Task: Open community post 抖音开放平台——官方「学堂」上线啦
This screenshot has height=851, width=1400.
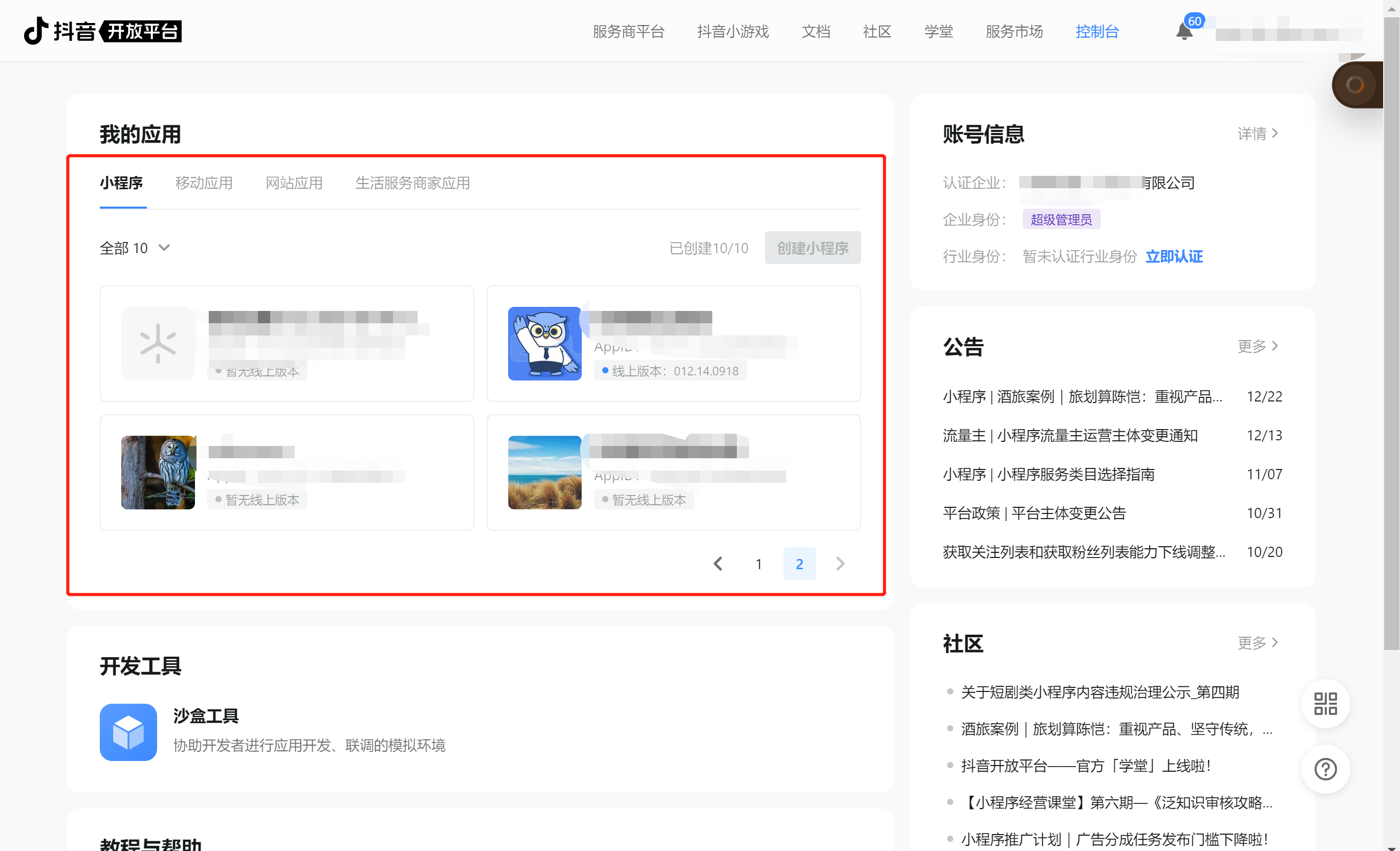Action: (1086, 765)
